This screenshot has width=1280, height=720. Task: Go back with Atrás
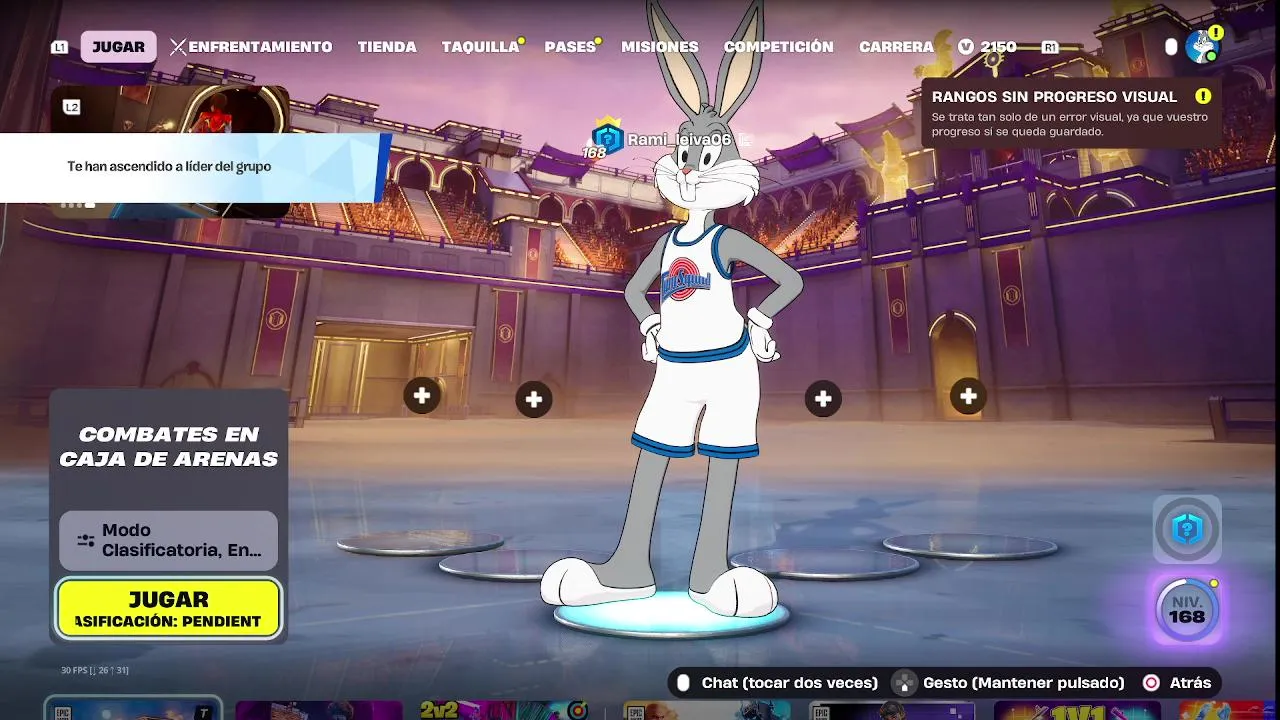point(1190,683)
